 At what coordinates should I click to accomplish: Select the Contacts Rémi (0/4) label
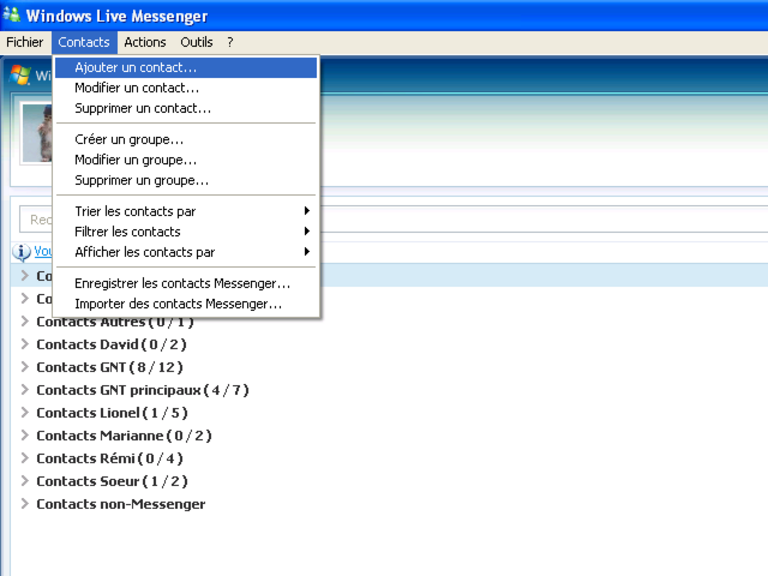pyautogui.click(x=110, y=459)
